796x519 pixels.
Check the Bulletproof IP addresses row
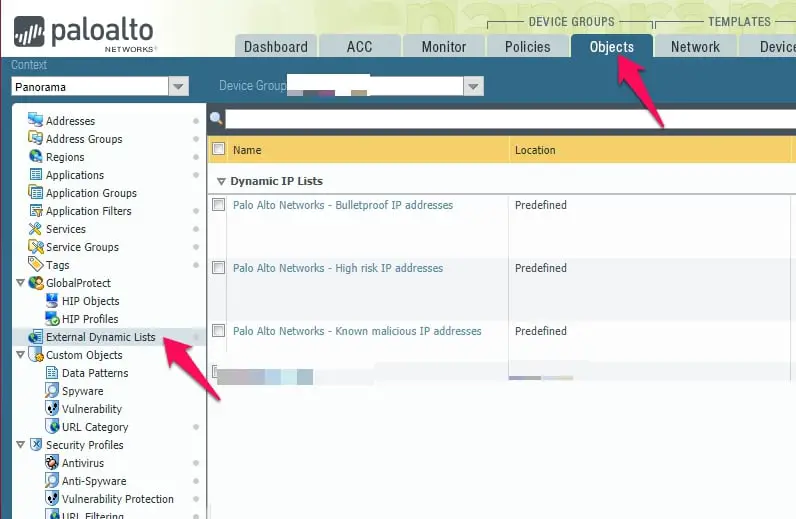pyautogui.click(x=218, y=205)
